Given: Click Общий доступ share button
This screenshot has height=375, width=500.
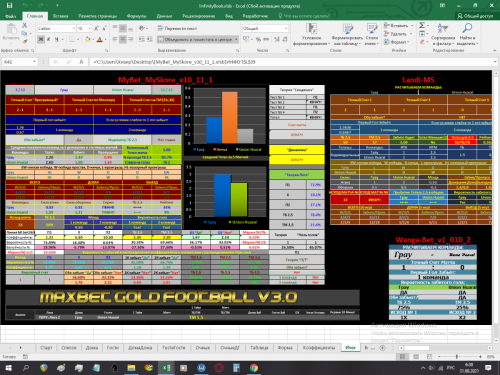Looking at the screenshot, I should (475, 16).
